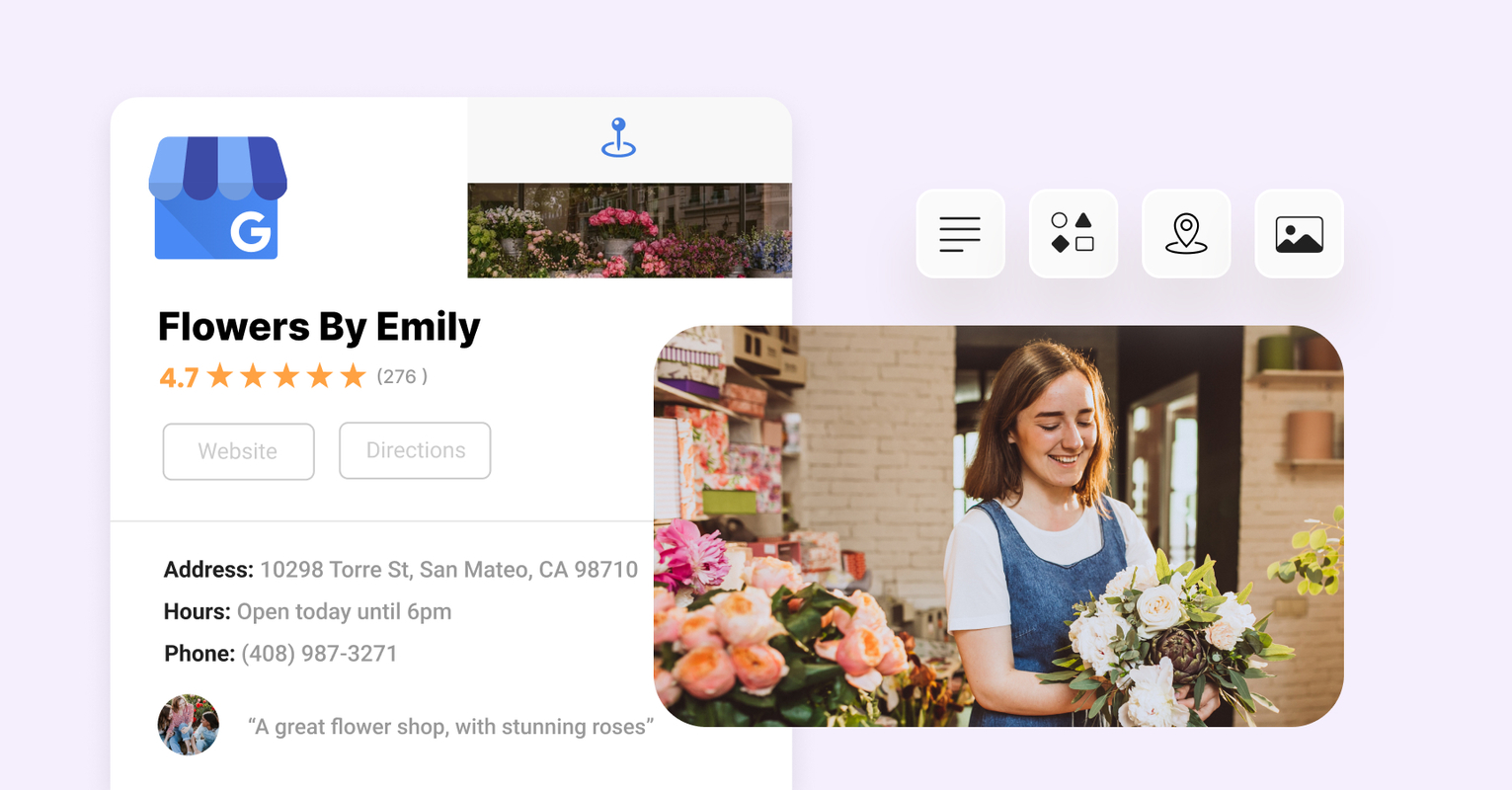Click the location pin map icon

coord(1185,233)
